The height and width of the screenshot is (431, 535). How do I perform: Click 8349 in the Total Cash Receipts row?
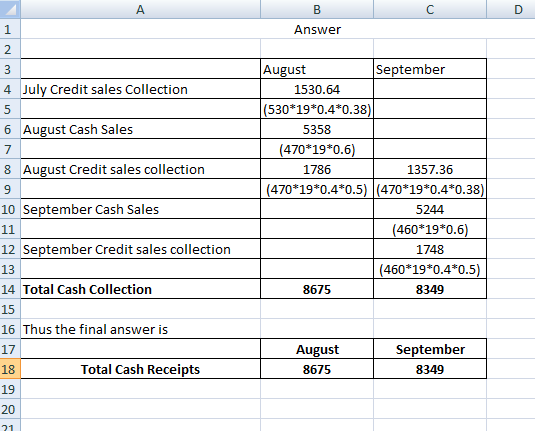click(x=430, y=369)
